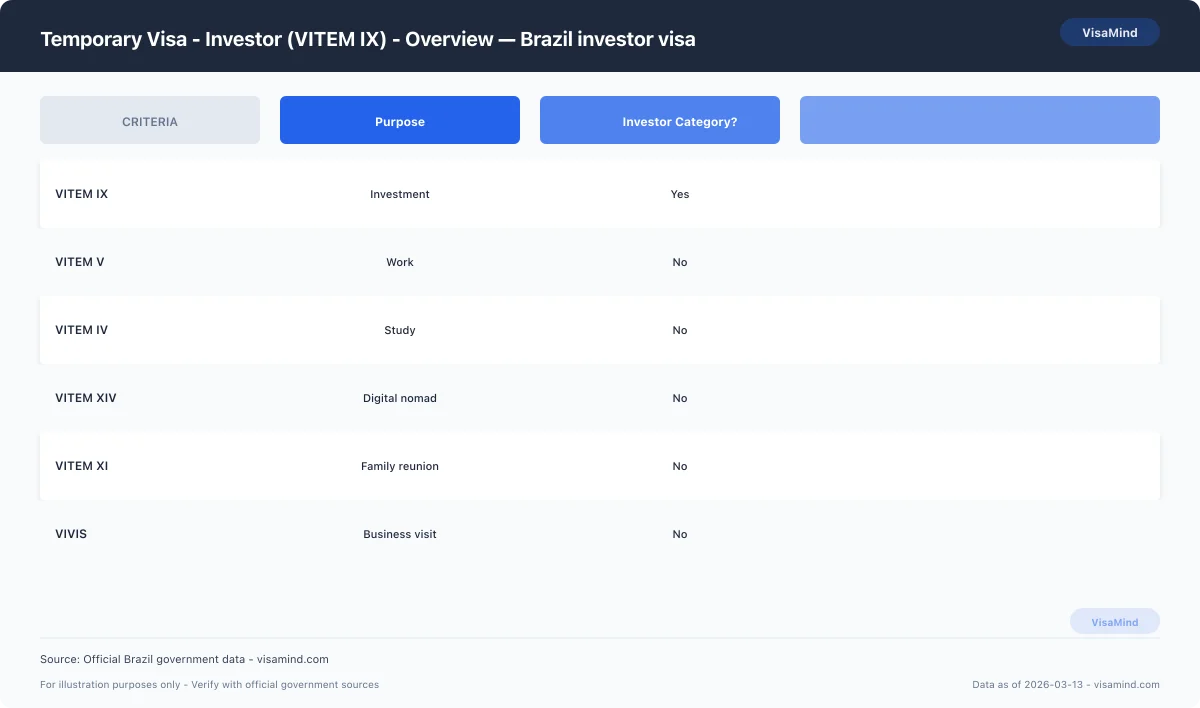The width and height of the screenshot is (1200, 708).
Task: Click the Investment purpose cell
Action: (399, 194)
